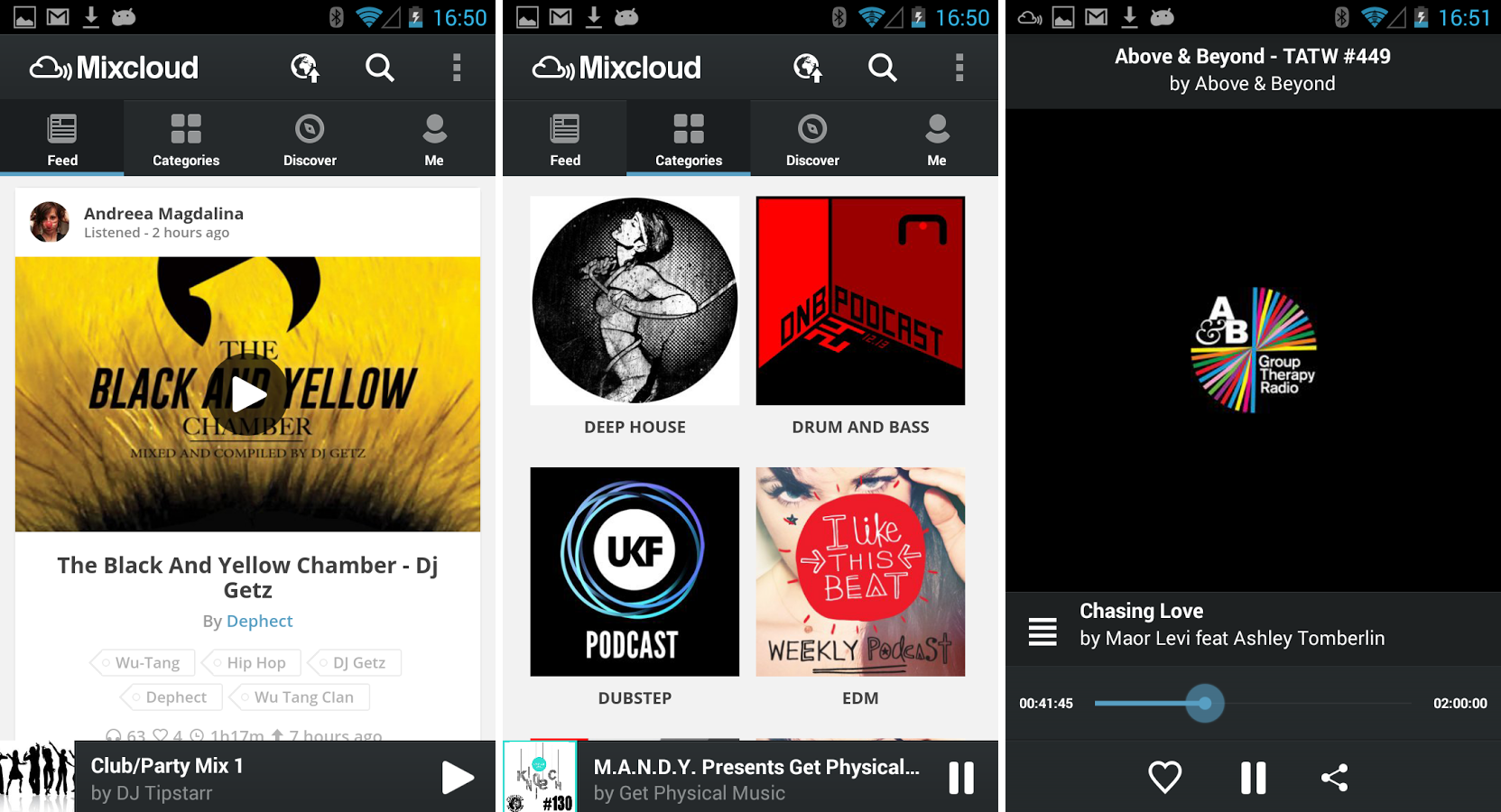
Task: Open Andreea Magdalina's profile avatar
Action: pos(50,222)
